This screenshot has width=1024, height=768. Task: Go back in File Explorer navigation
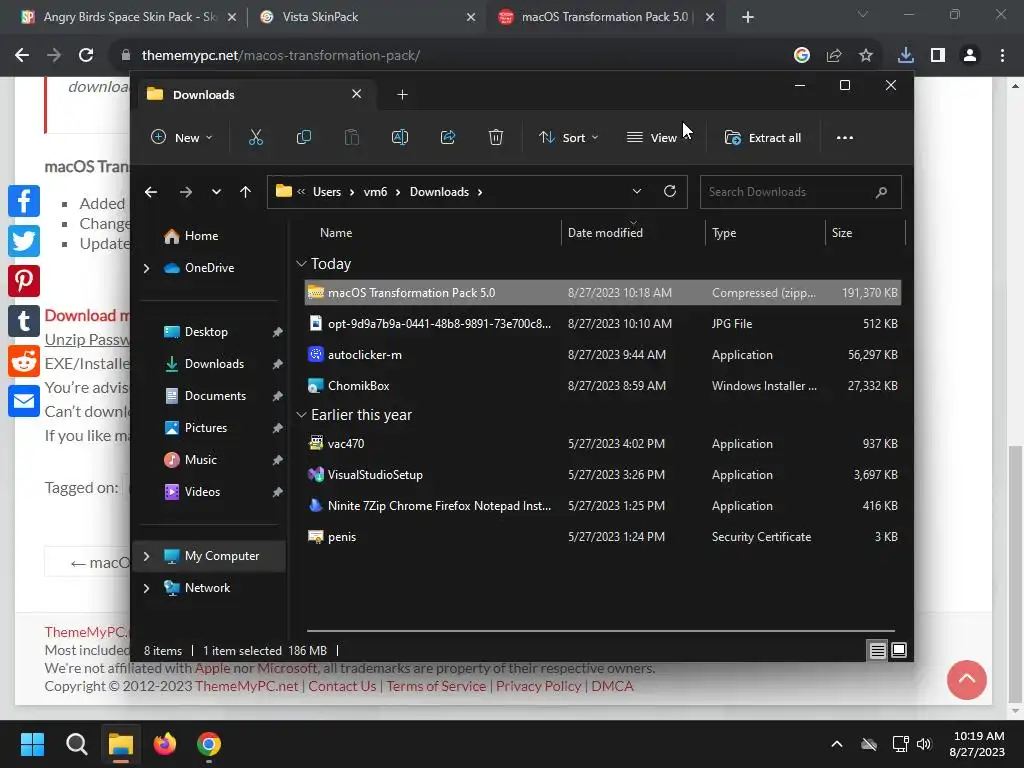(151, 192)
